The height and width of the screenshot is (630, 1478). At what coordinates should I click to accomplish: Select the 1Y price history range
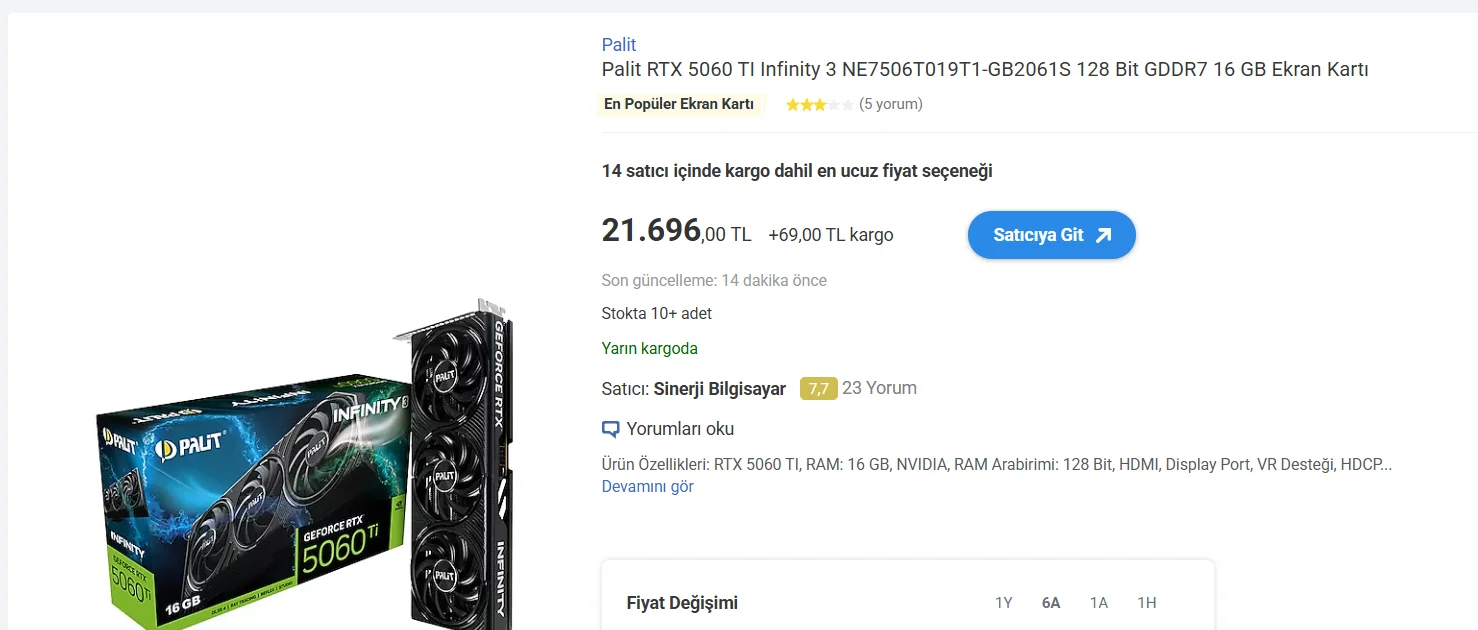pos(1004,603)
